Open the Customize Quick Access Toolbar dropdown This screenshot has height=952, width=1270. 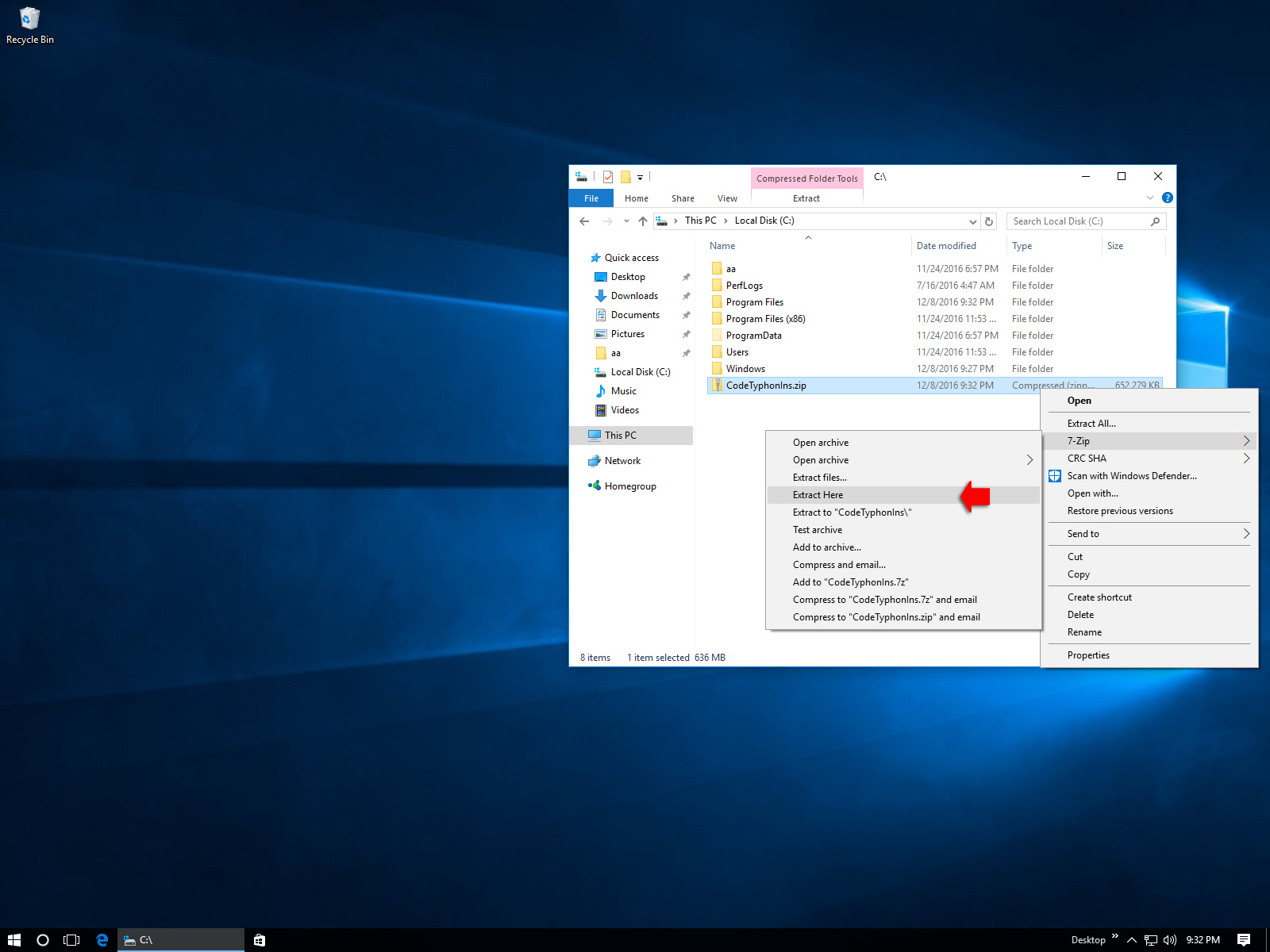[640, 178]
